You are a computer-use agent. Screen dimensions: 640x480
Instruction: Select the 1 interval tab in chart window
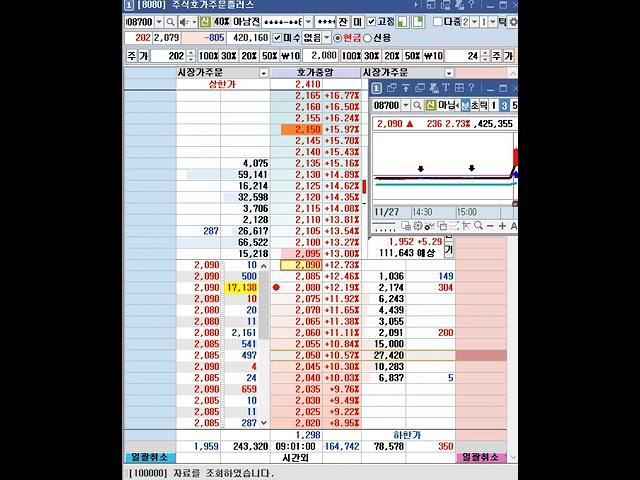(x=493, y=105)
